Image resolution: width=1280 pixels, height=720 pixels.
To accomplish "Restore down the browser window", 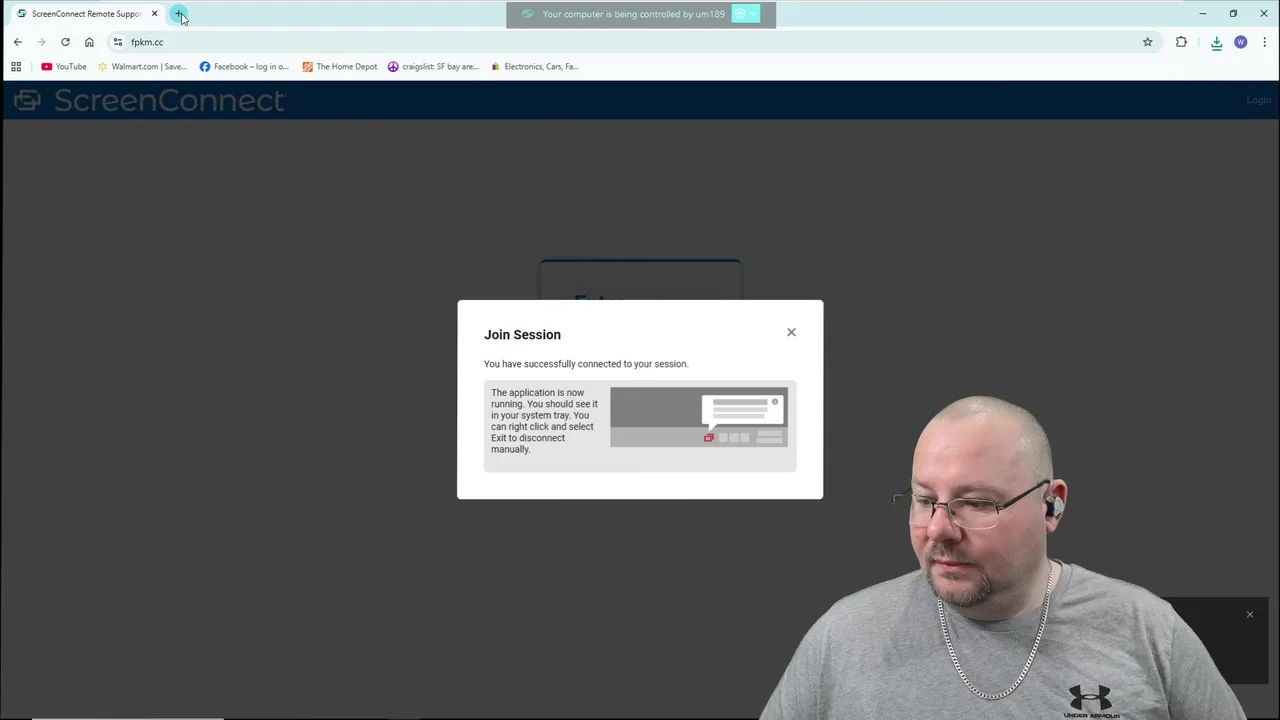I will [1233, 14].
